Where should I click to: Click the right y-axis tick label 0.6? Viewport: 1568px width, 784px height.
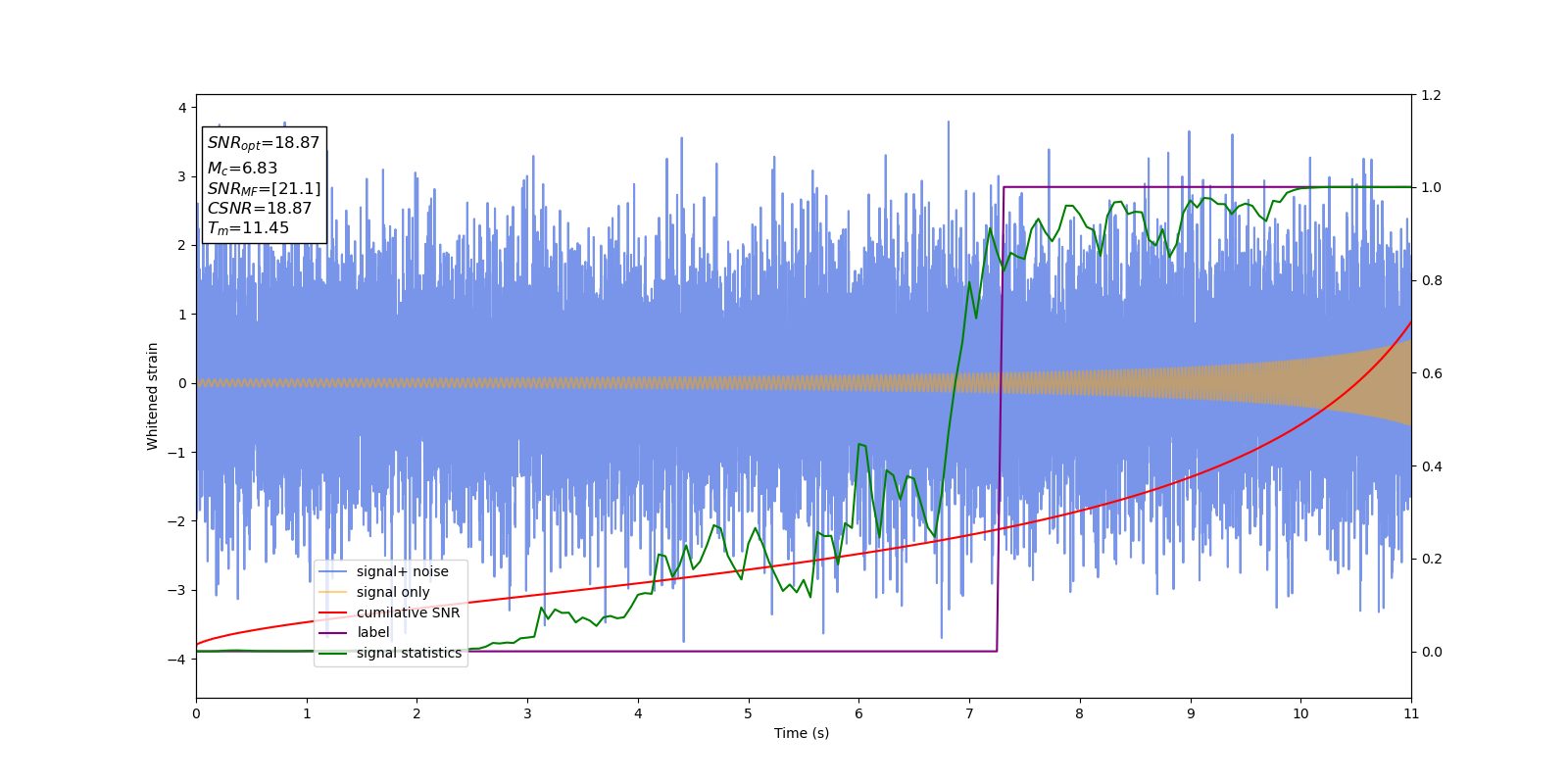(x=1432, y=373)
